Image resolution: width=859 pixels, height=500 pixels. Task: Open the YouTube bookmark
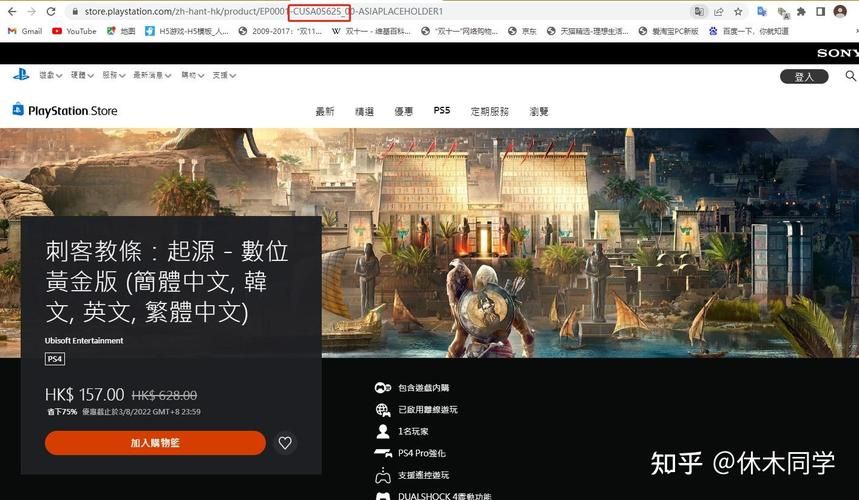pyautogui.click(x=74, y=31)
